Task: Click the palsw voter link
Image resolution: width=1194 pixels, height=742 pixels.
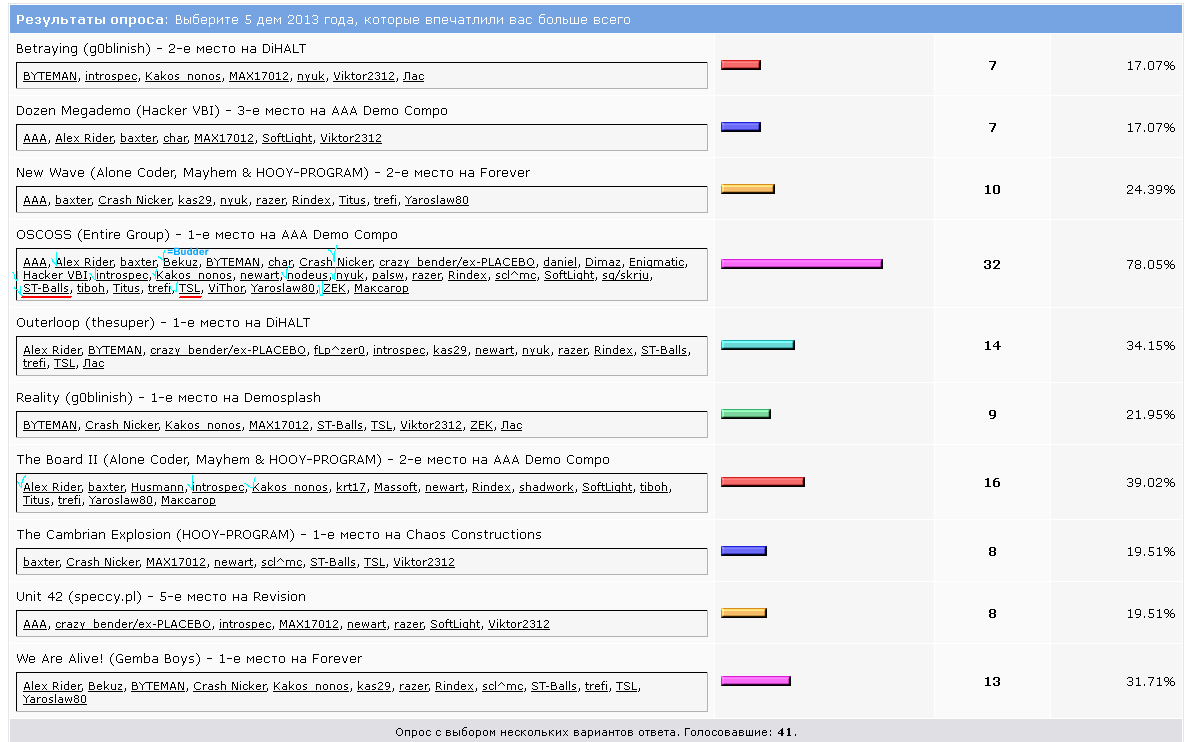Action: coord(387,276)
